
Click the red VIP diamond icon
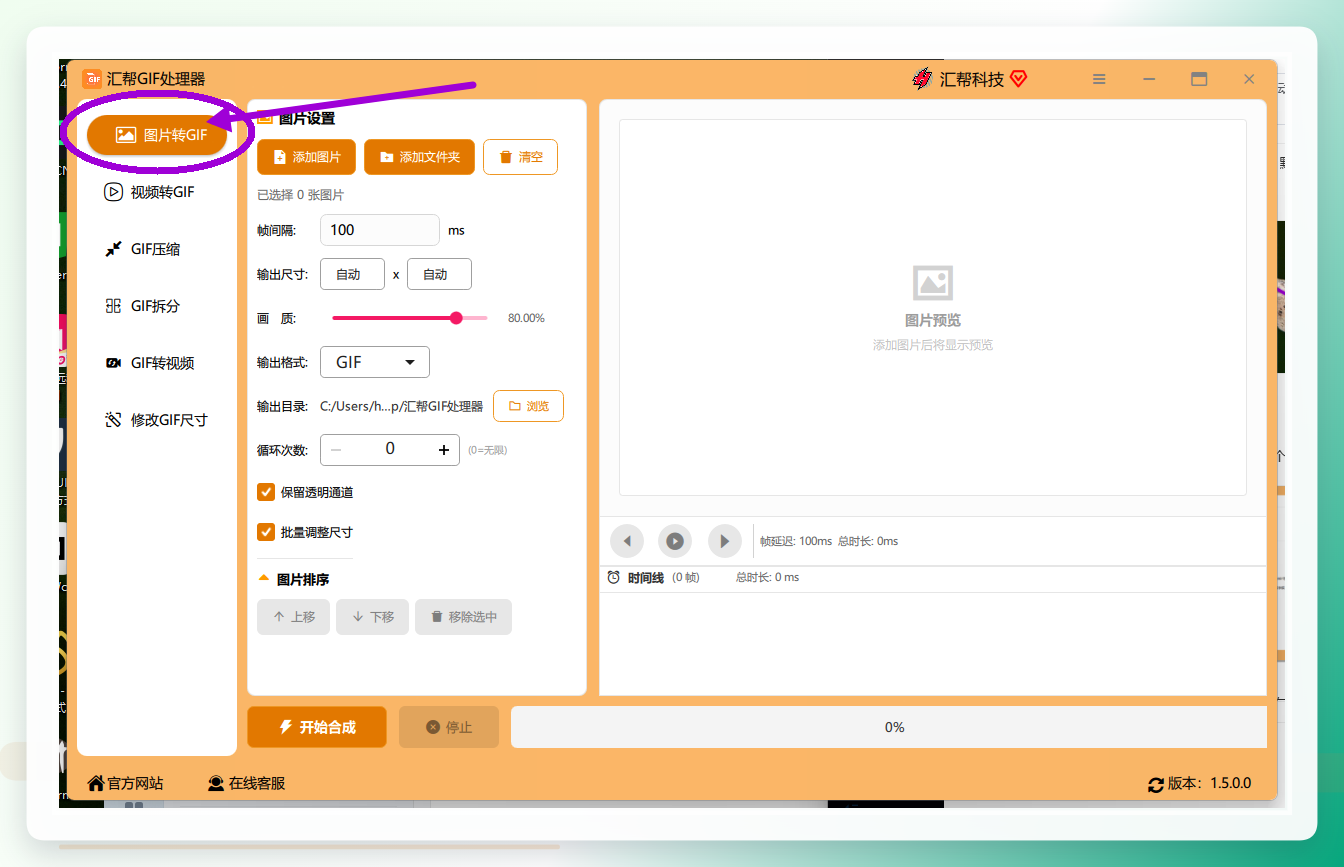[1018, 78]
